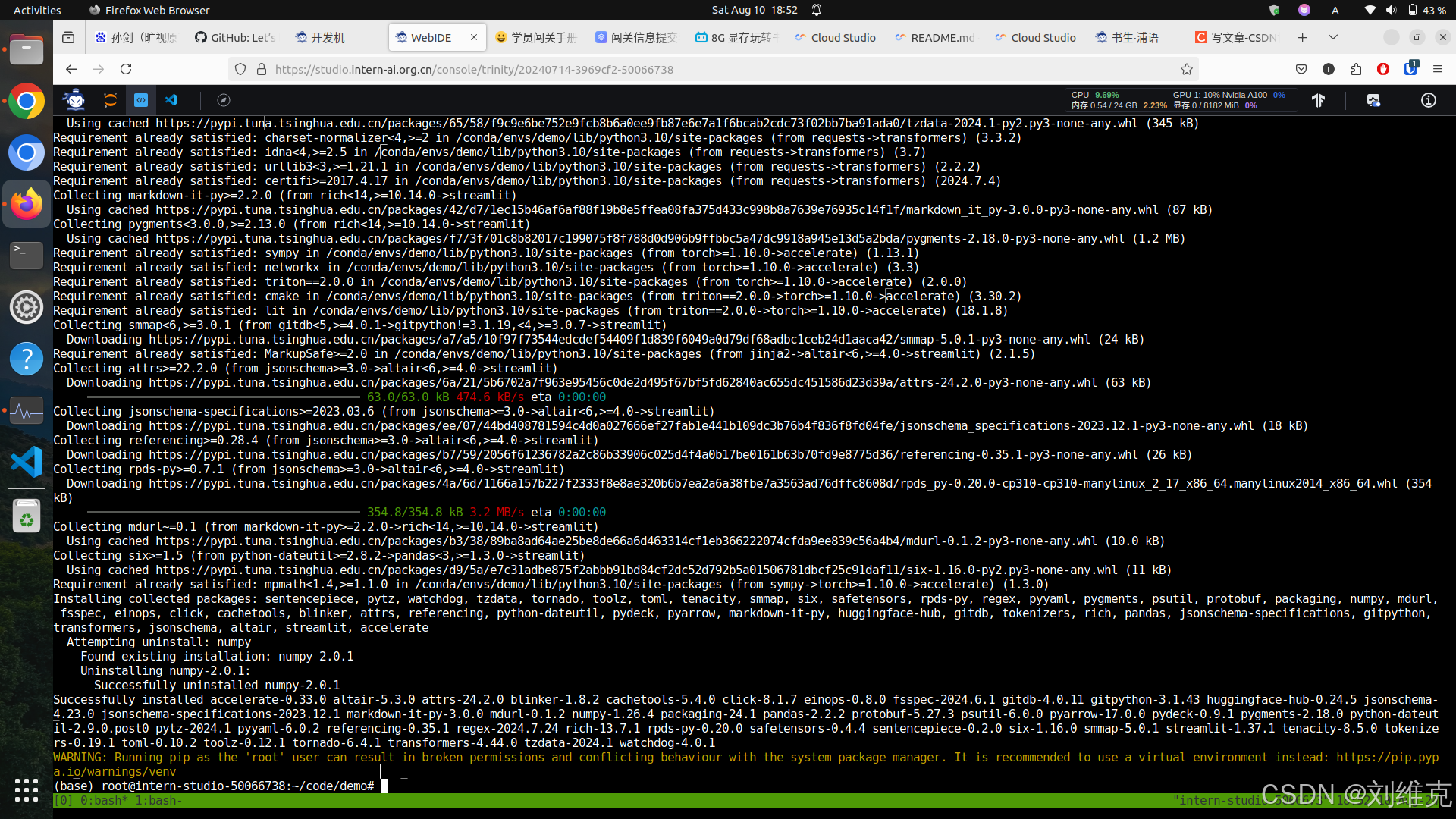Open Terminal from the dock

point(27,256)
